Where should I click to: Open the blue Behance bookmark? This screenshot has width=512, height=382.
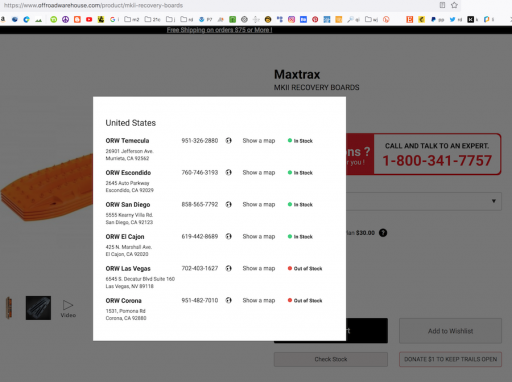click(303, 20)
